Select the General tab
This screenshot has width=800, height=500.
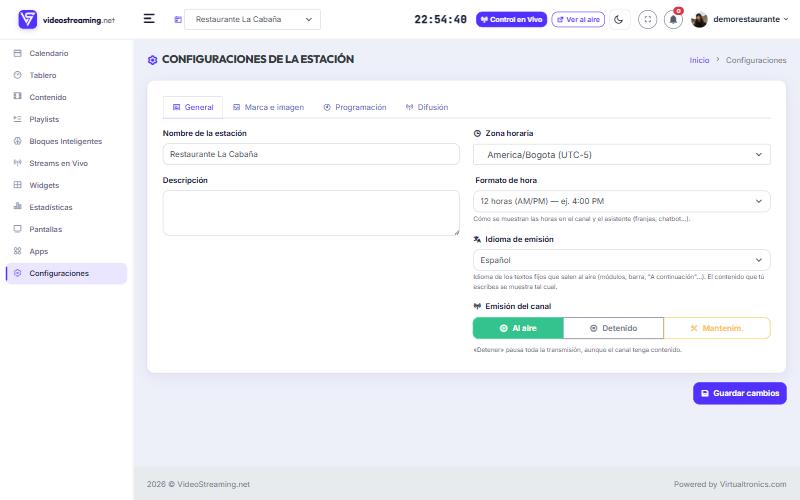pos(193,107)
